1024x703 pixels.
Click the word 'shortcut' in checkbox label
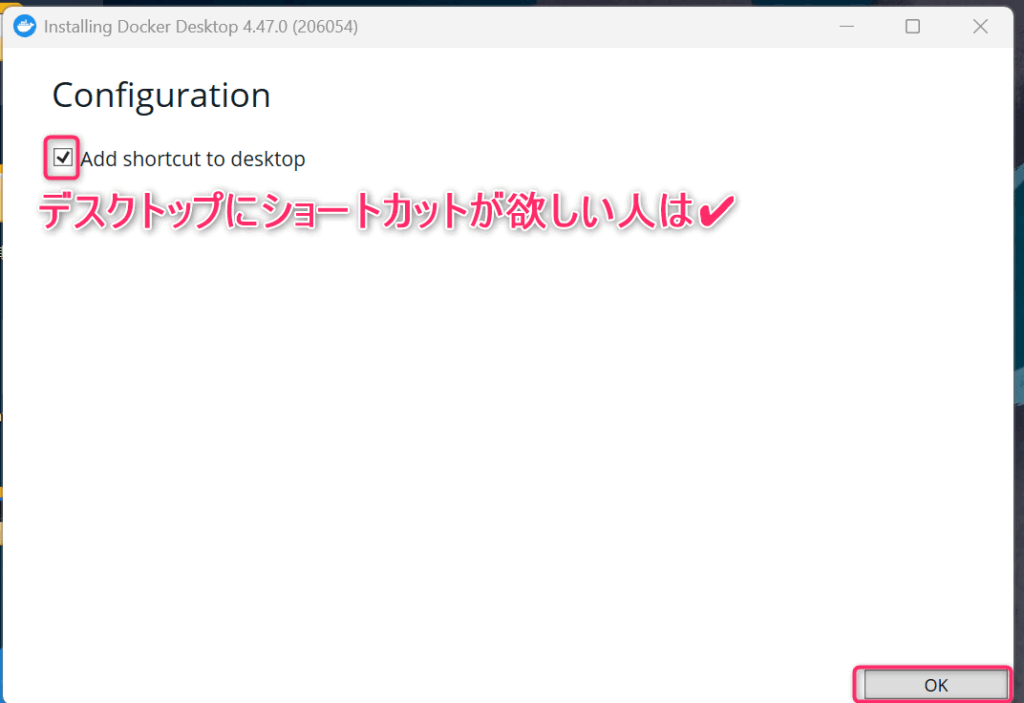(x=161, y=159)
